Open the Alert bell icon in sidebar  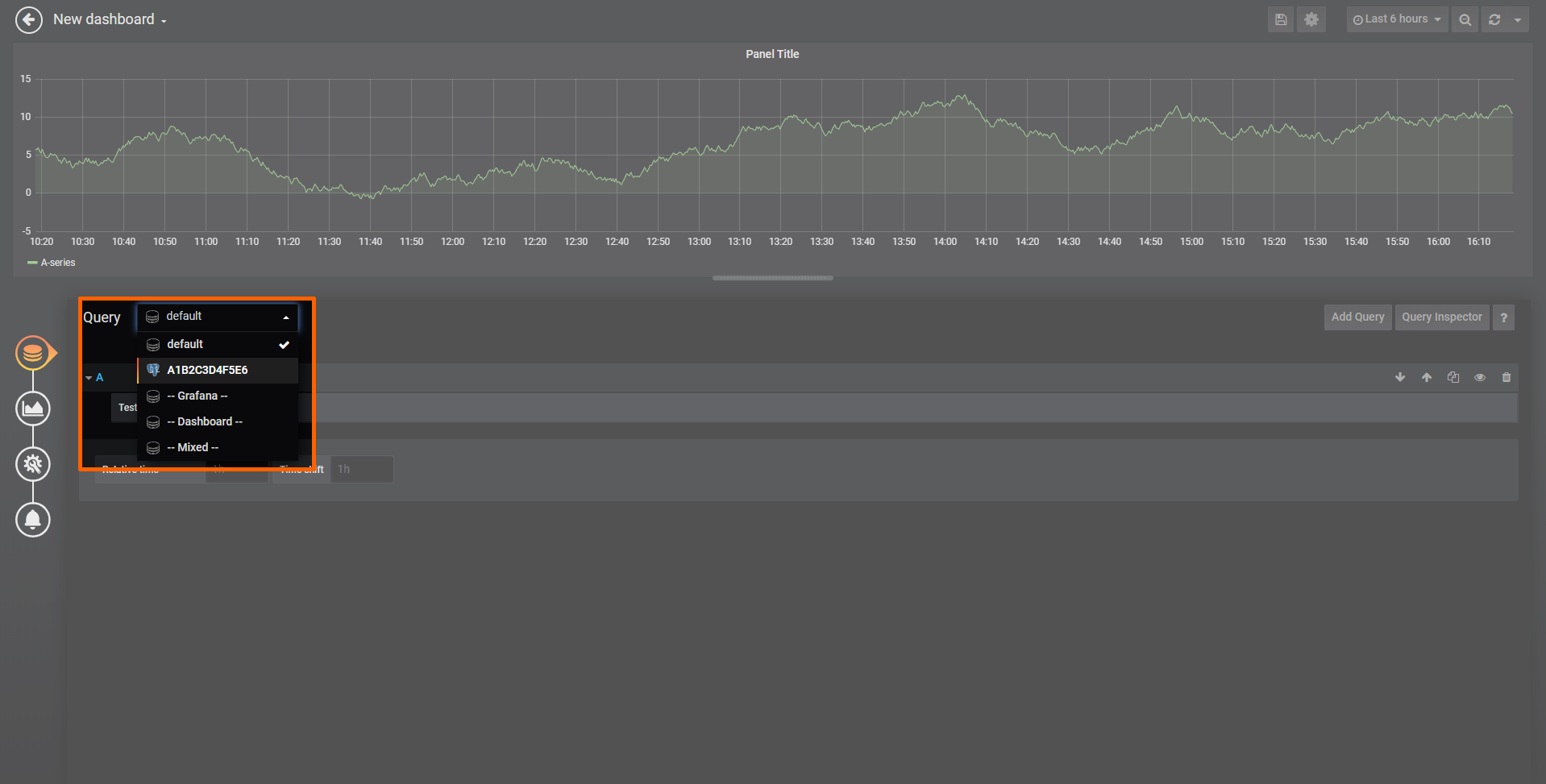(33, 520)
